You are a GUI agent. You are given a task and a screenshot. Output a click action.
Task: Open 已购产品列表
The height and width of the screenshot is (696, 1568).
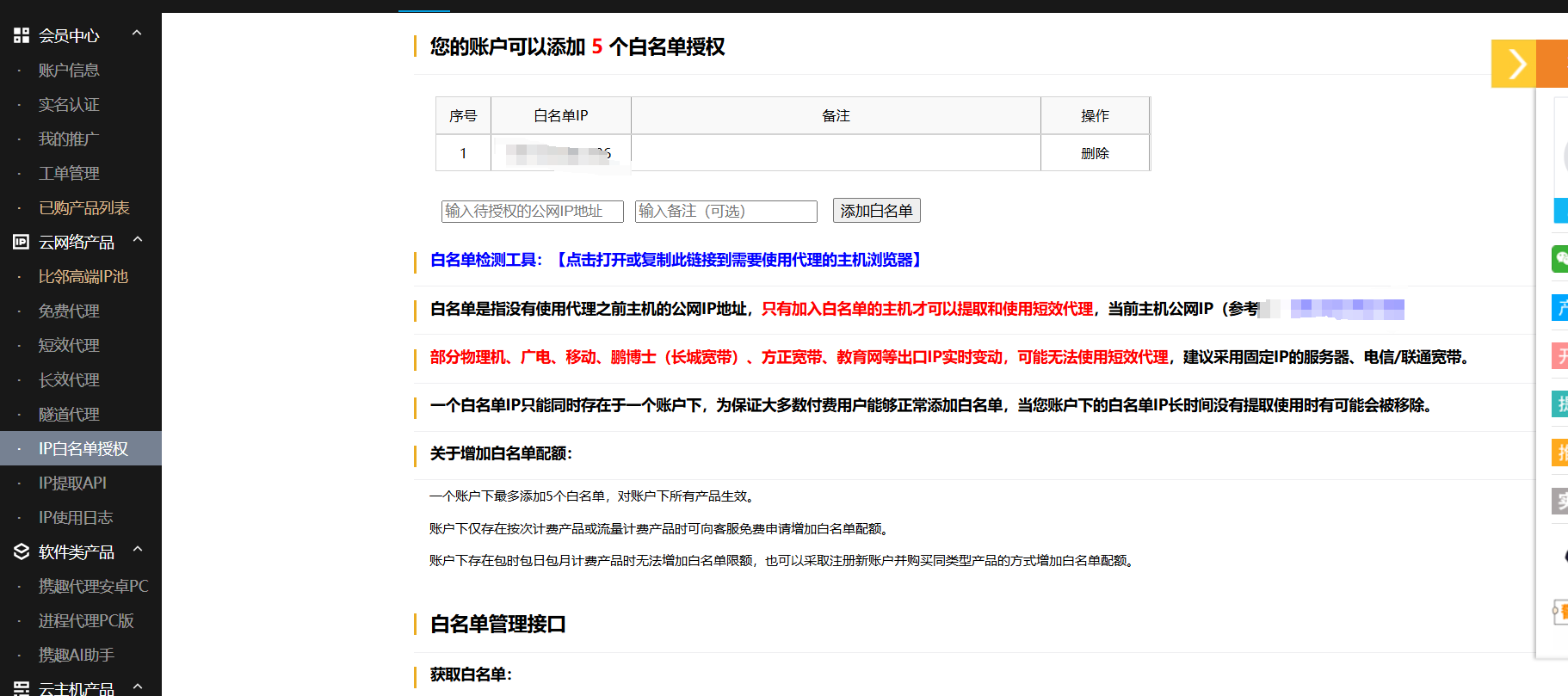83,207
